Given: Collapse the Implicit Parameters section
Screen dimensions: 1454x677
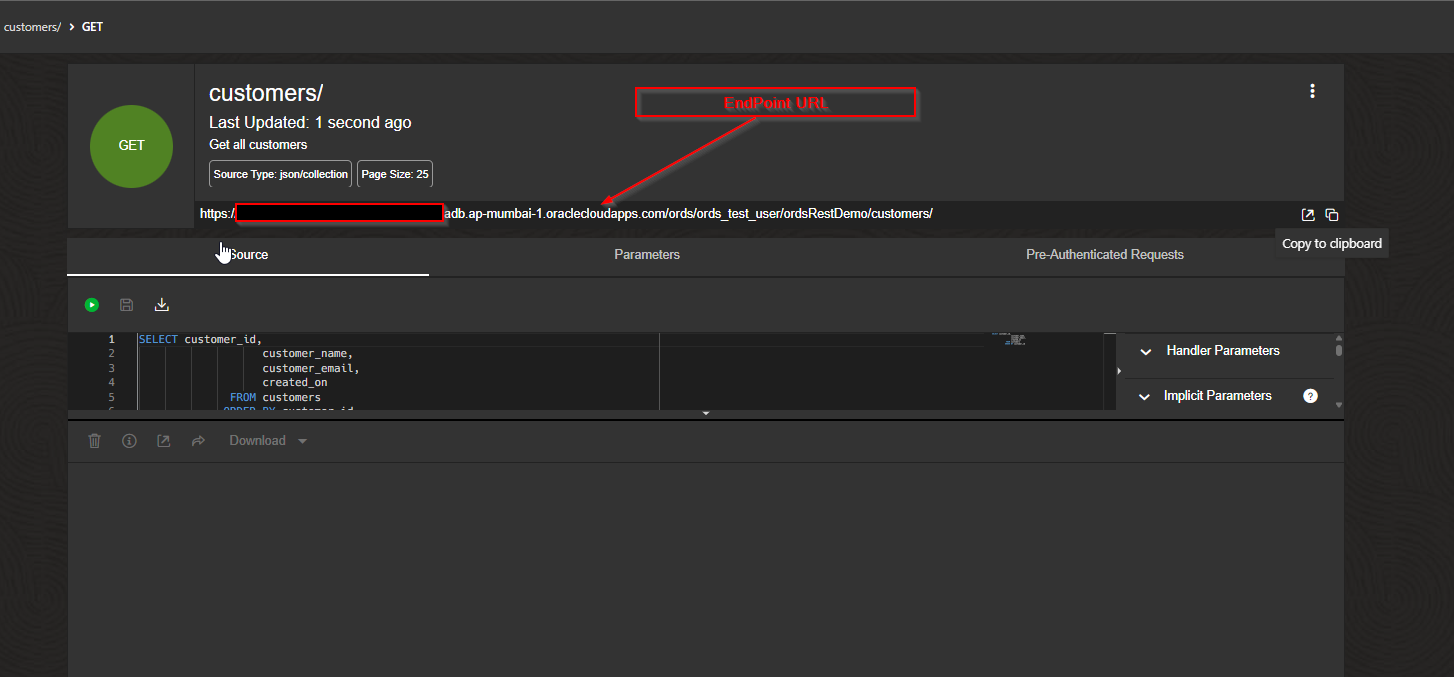Looking at the screenshot, I should point(1145,395).
